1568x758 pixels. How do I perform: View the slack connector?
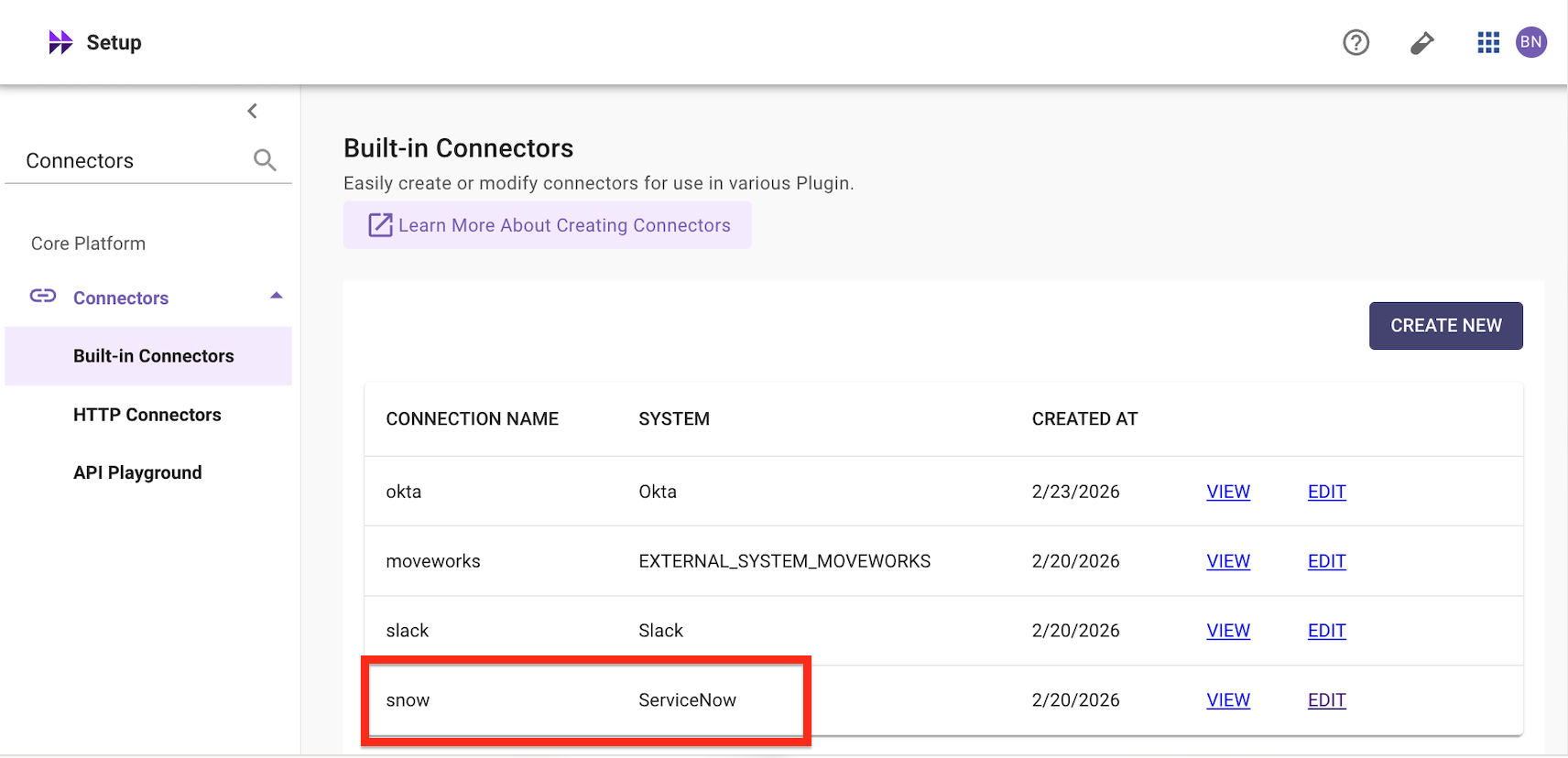coord(1227,631)
